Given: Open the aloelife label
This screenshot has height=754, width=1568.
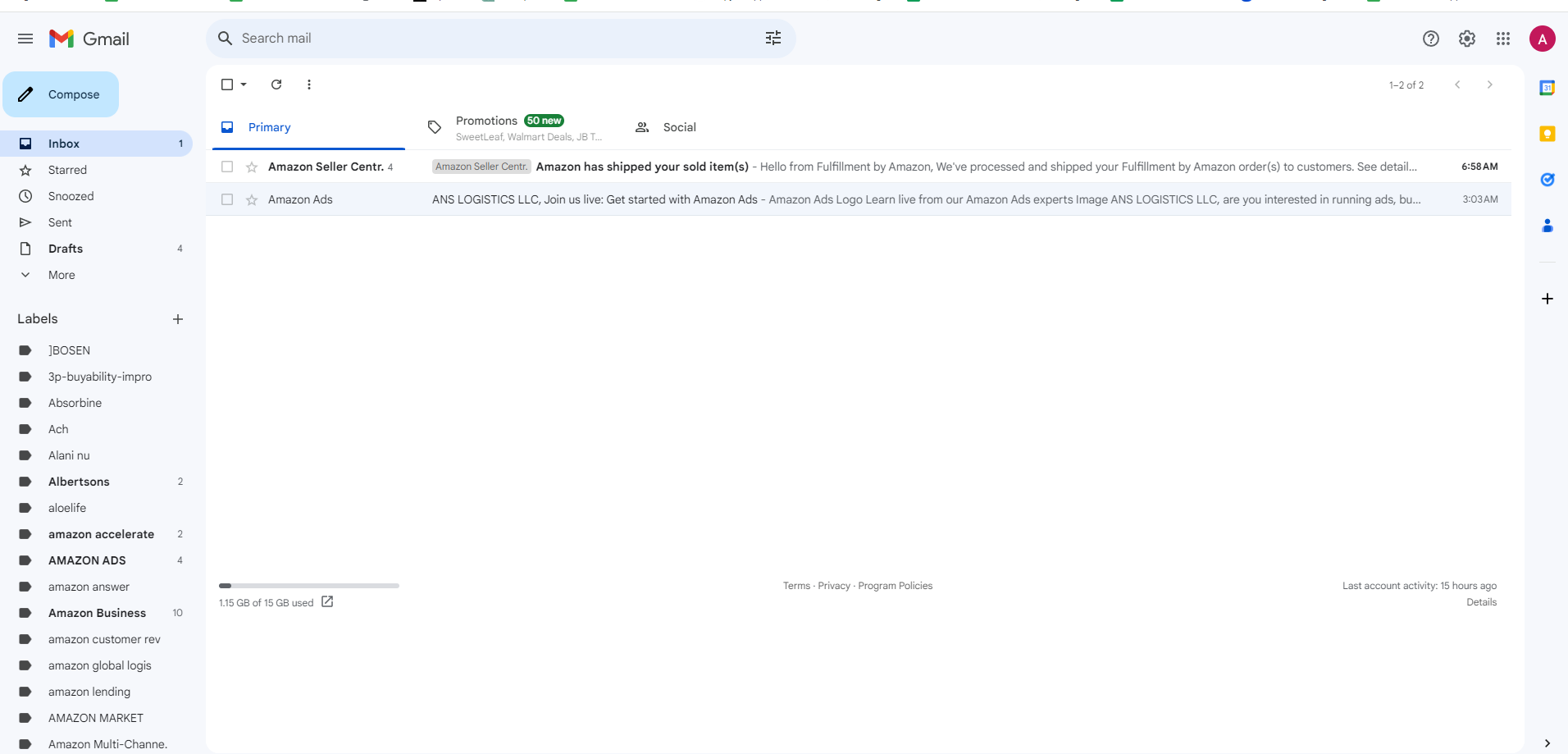Looking at the screenshot, I should pos(96,508).
